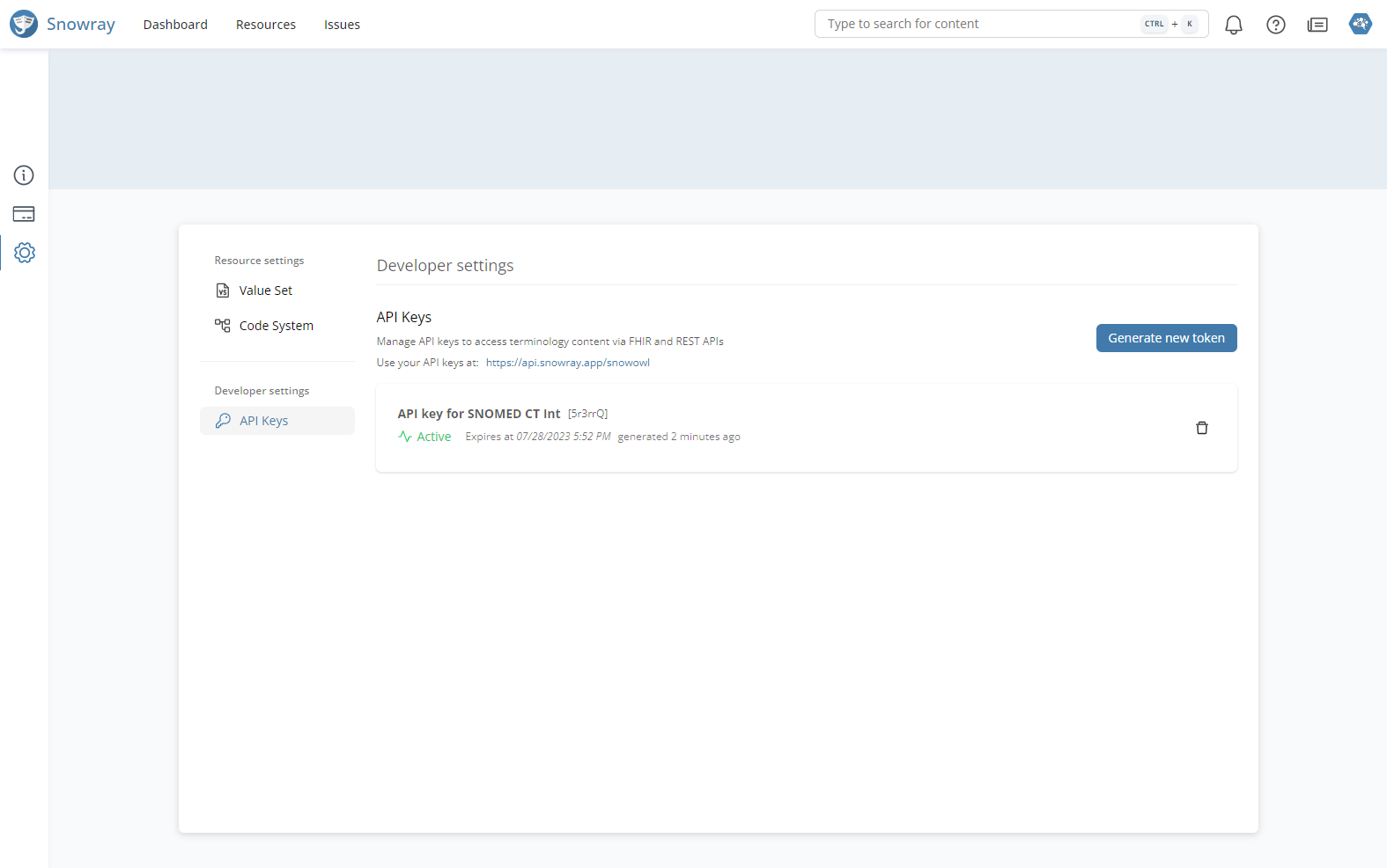This screenshot has width=1387, height=868.
Task: Open the news feed icon in header
Action: tap(1317, 25)
